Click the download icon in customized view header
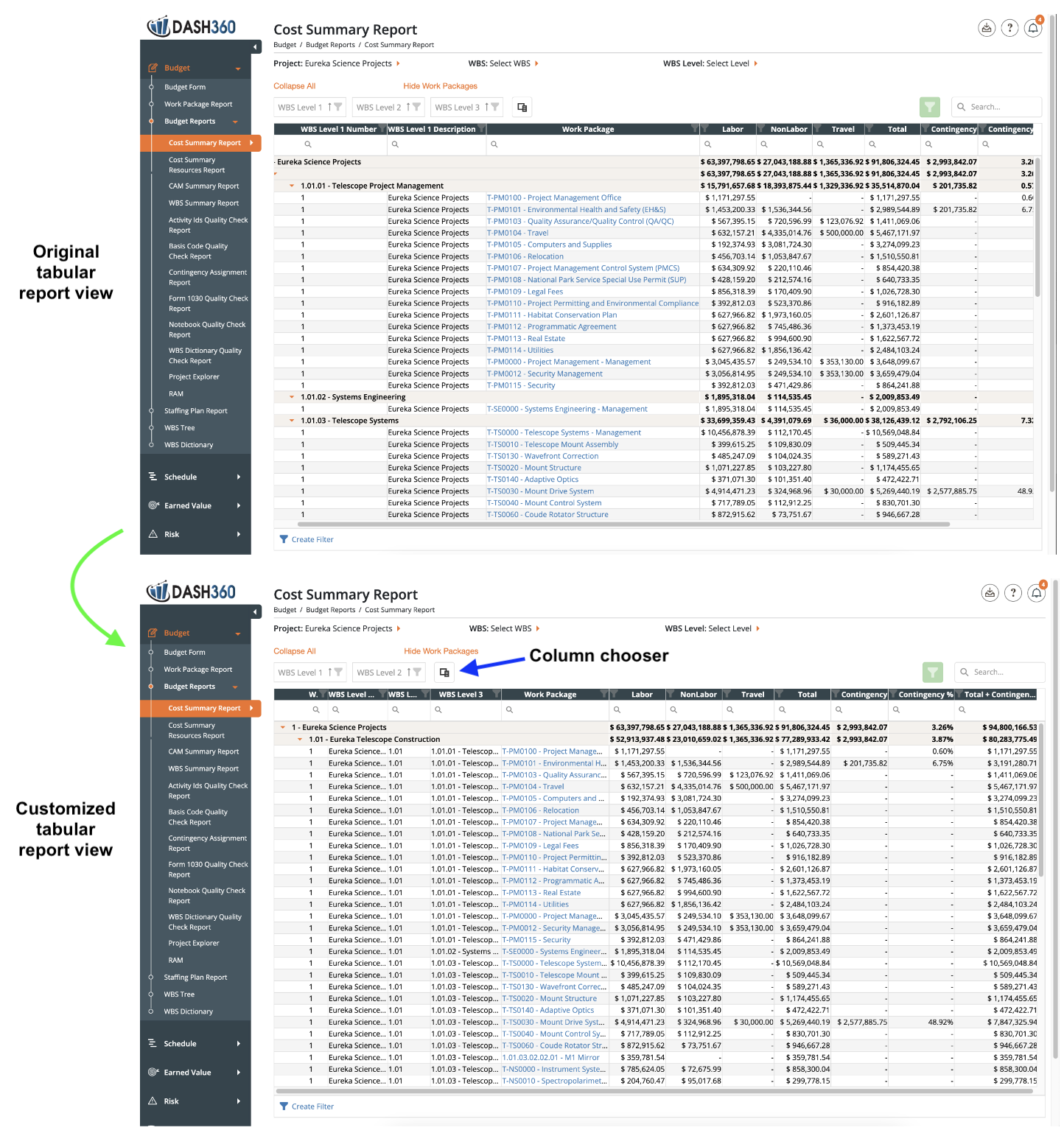Image resolution: width=1064 pixels, height=1133 pixels. pyautogui.click(x=990, y=592)
